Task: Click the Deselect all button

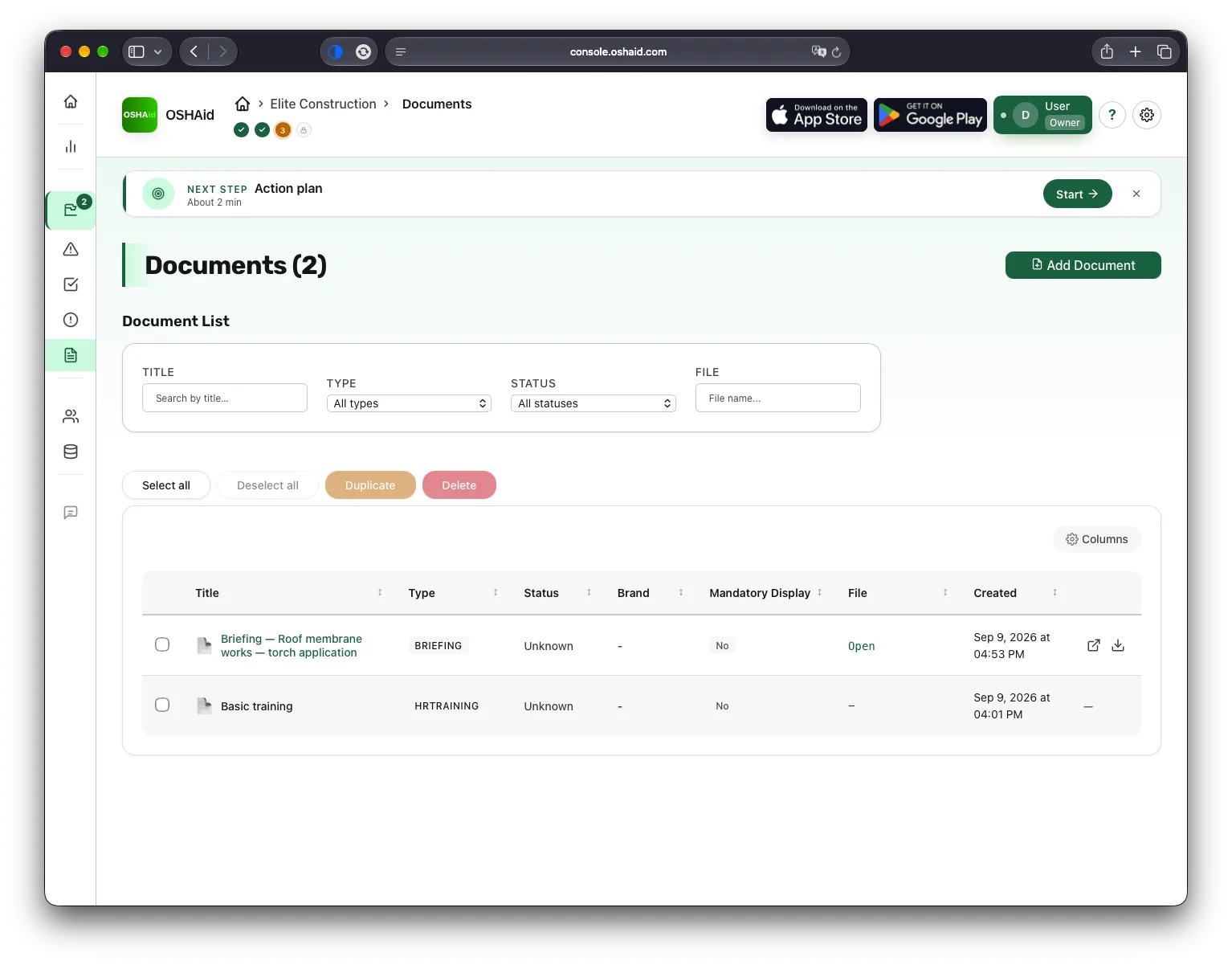Action: (267, 485)
